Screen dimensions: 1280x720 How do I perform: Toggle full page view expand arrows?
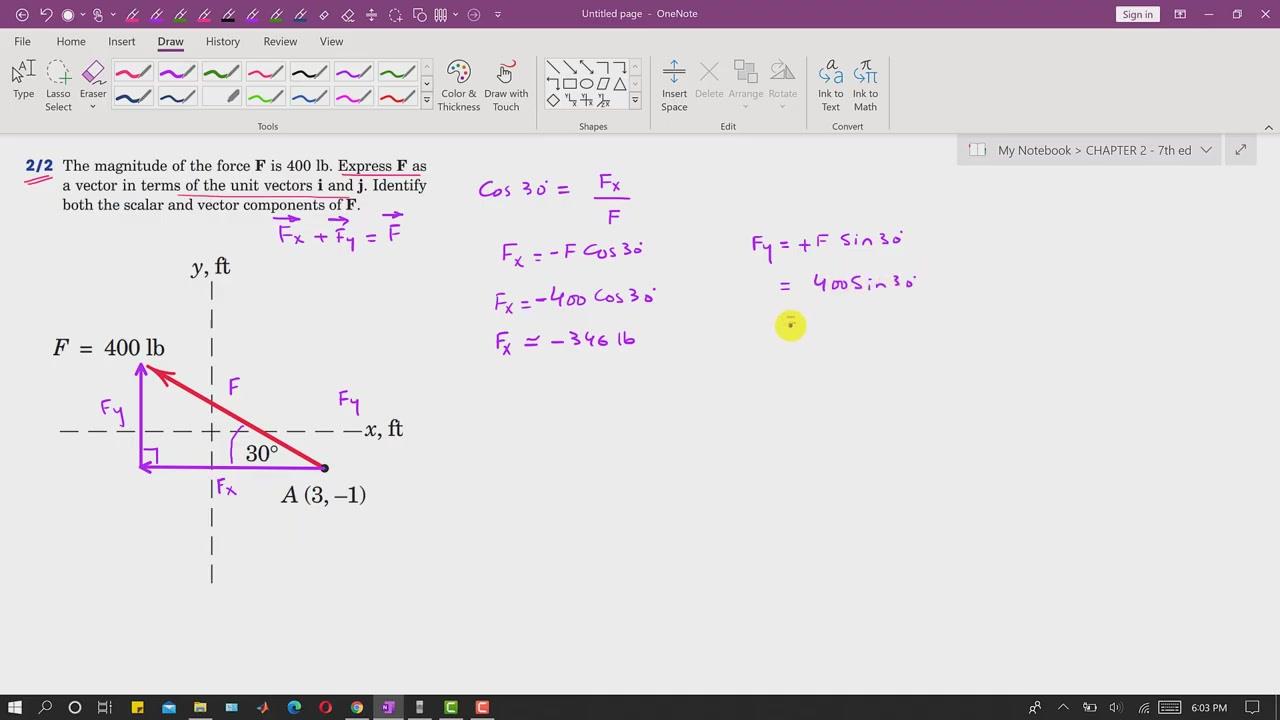[x=1240, y=150]
